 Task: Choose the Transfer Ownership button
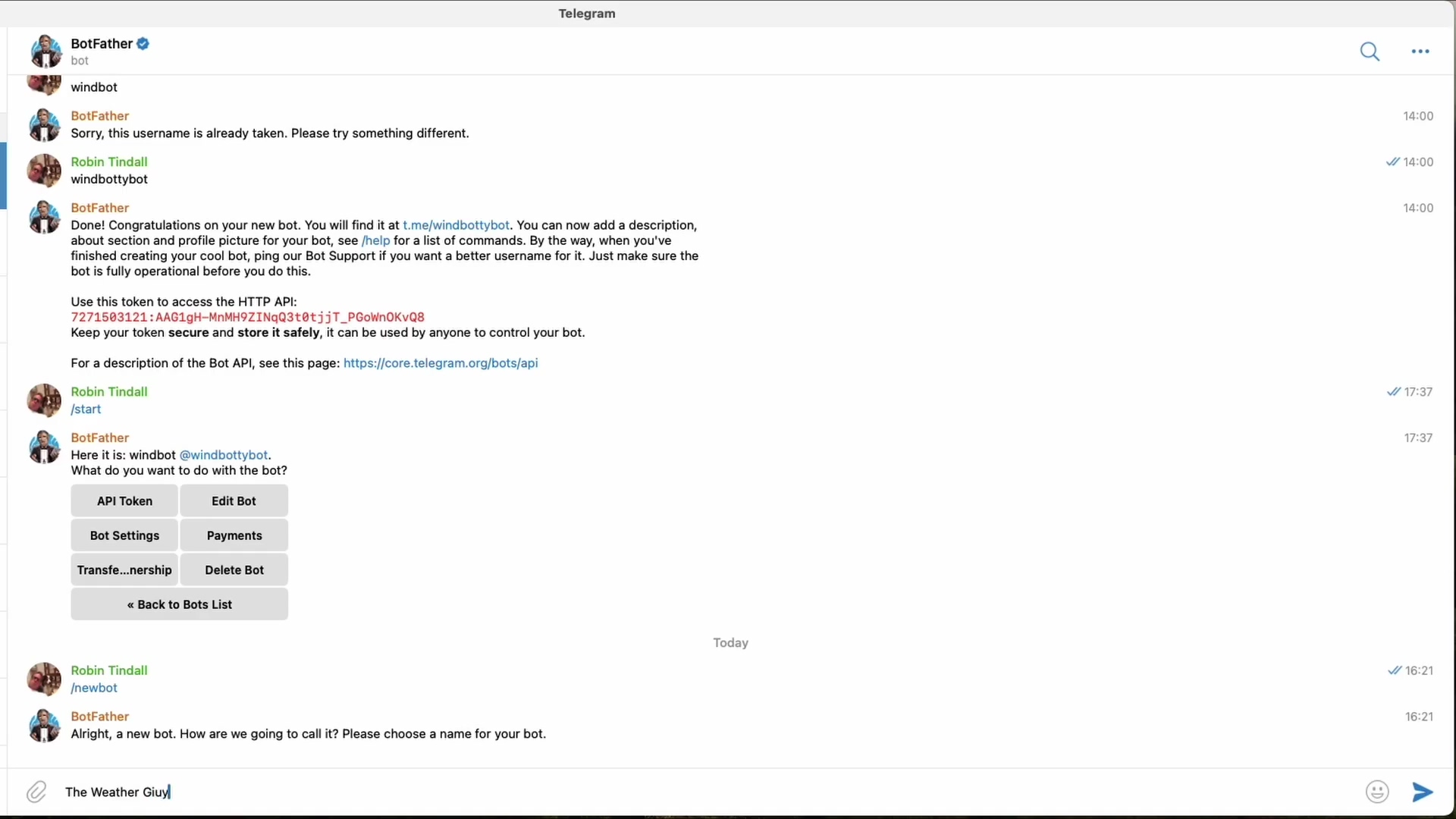(124, 570)
